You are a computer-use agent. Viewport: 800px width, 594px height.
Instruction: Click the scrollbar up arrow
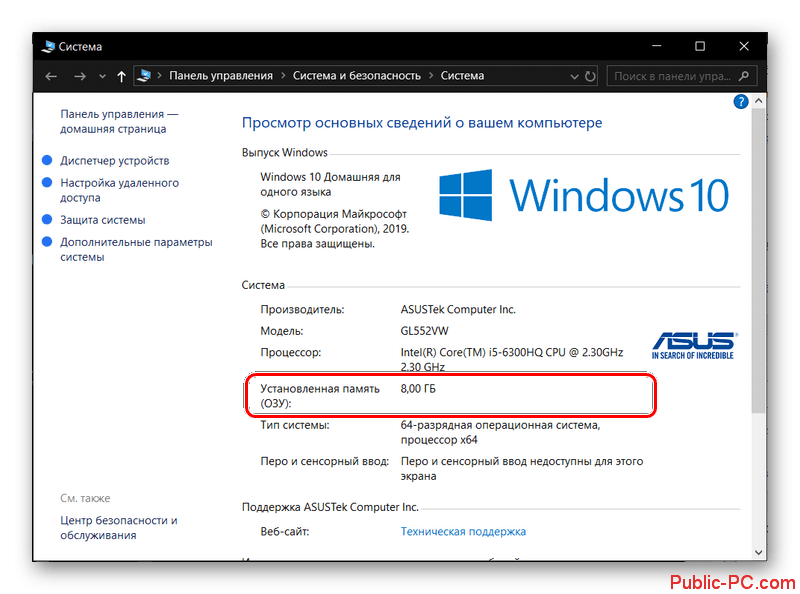pos(759,101)
